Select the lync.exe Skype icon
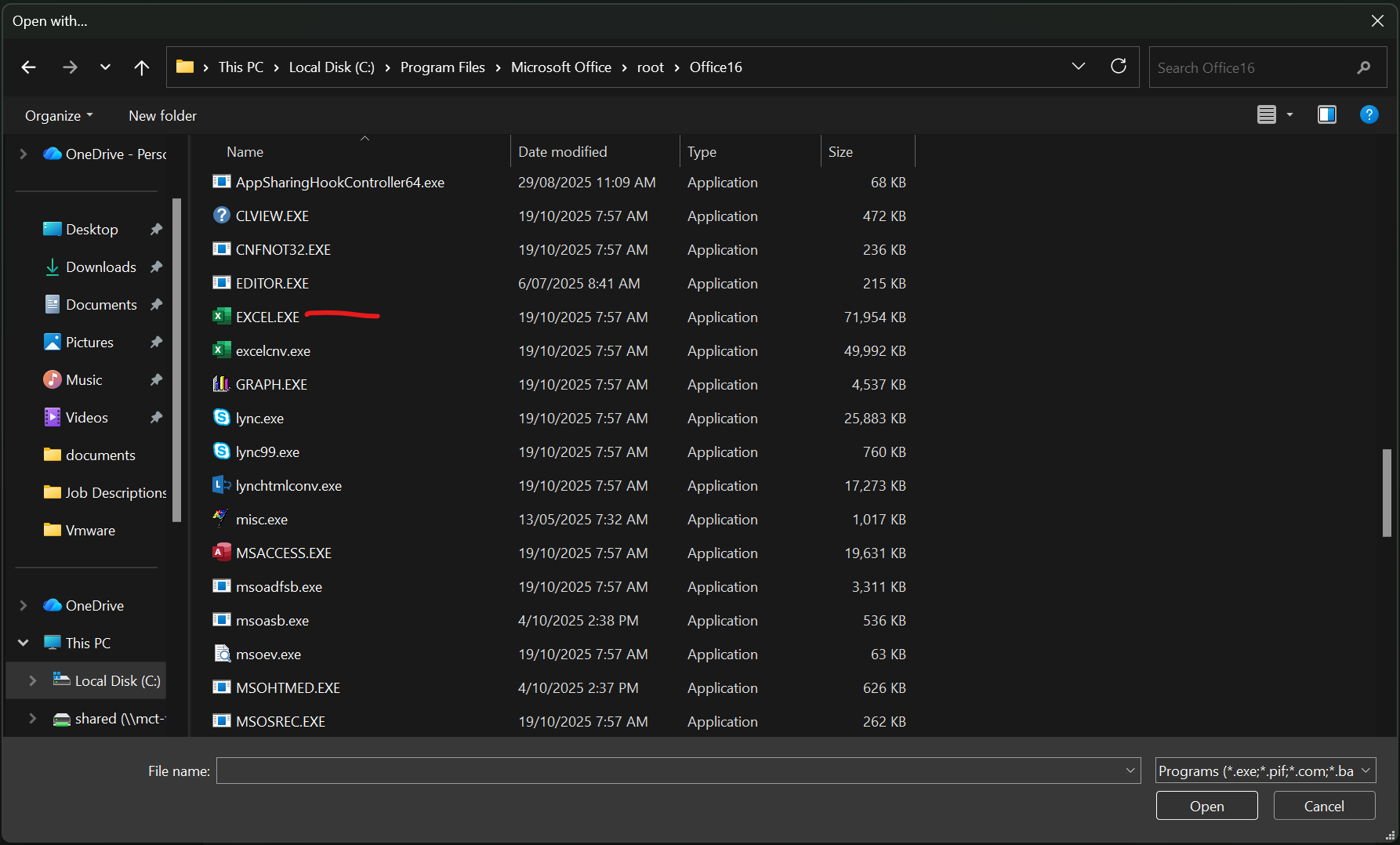 (222, 418)
